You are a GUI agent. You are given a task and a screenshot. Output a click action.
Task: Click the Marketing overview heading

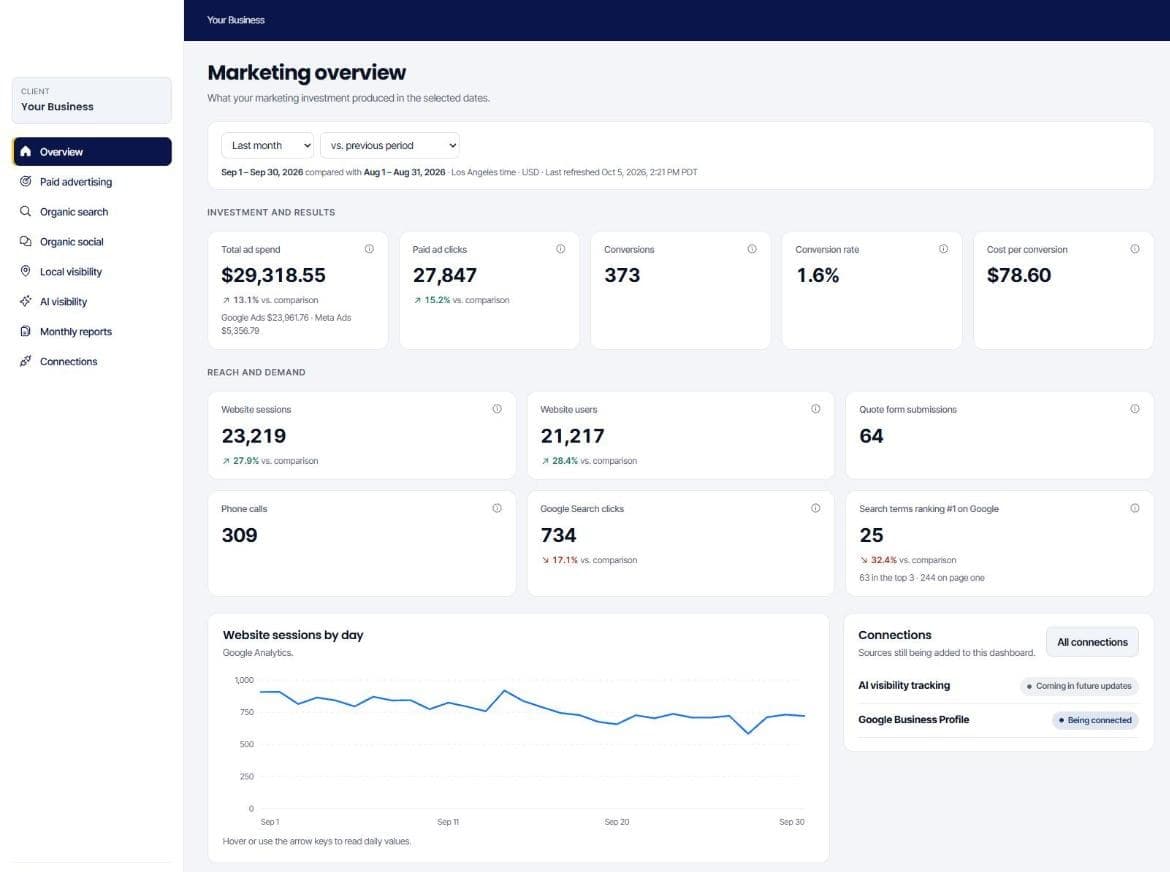pyautogui.click(x=307, y=72)
